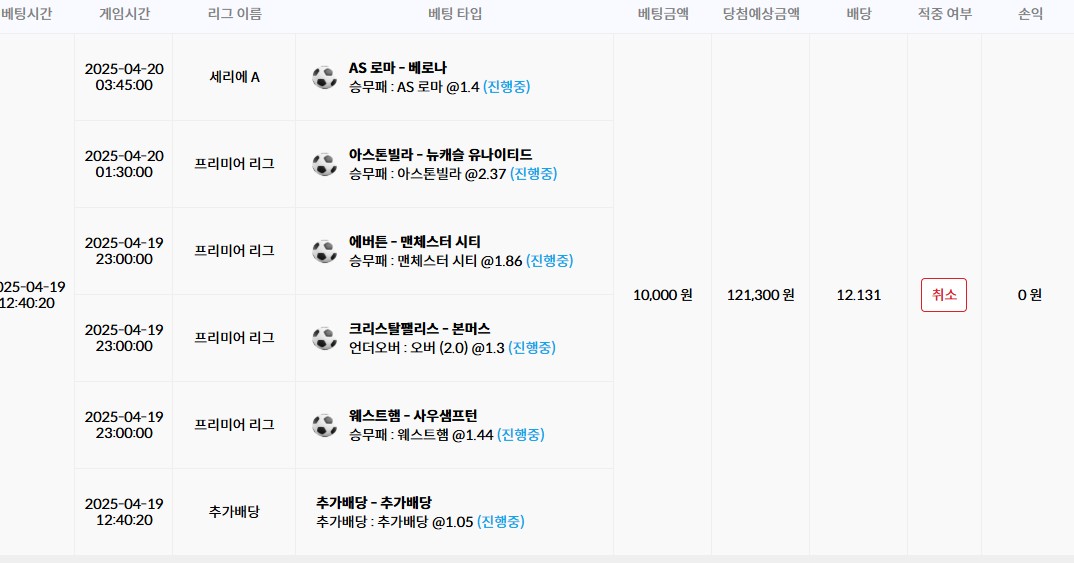
Task: Click 진행중 status on AS 로마 bet
Action: (507, 87)
